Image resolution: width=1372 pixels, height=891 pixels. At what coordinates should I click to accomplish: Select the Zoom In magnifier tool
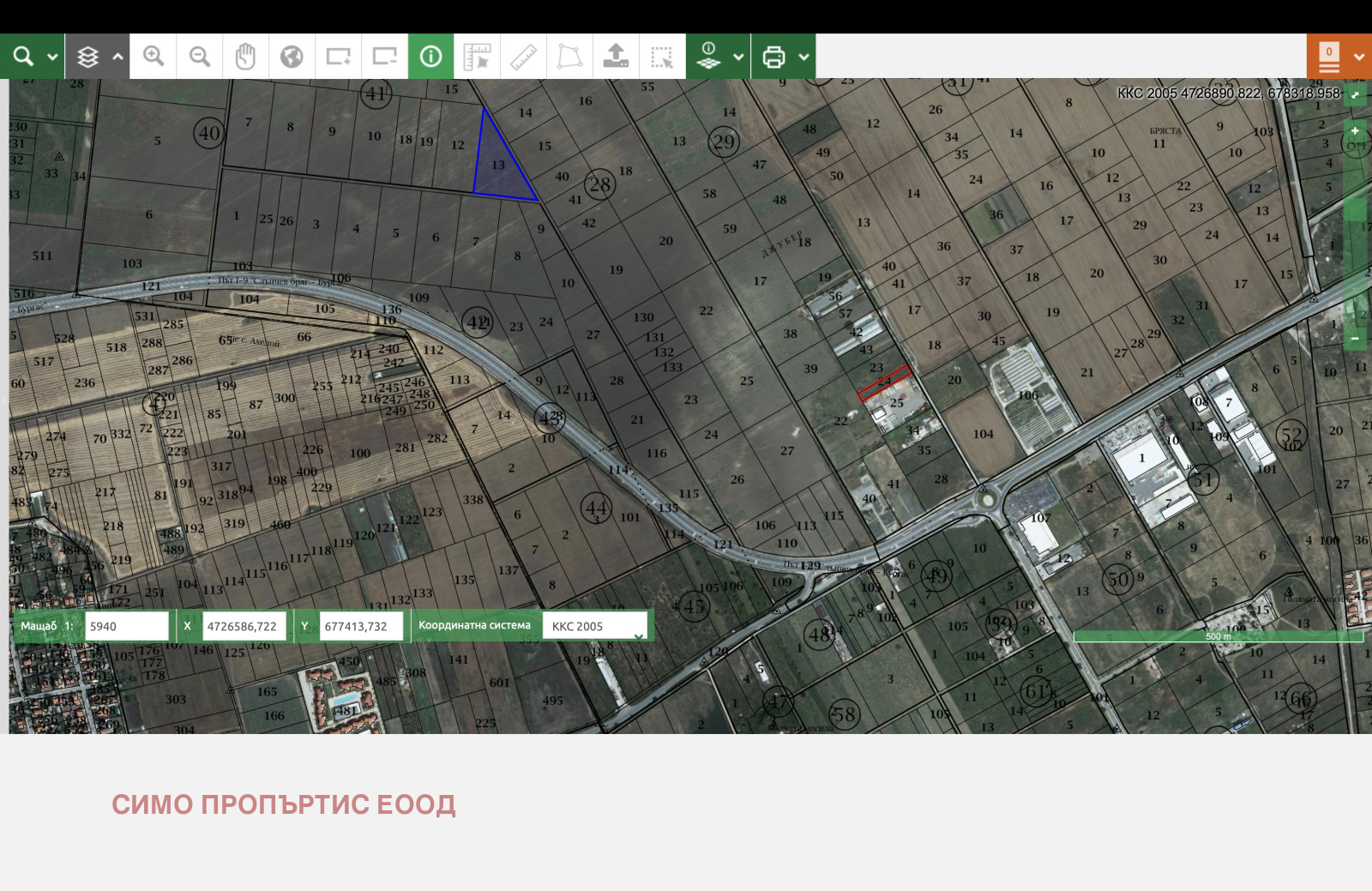point(153,56)
